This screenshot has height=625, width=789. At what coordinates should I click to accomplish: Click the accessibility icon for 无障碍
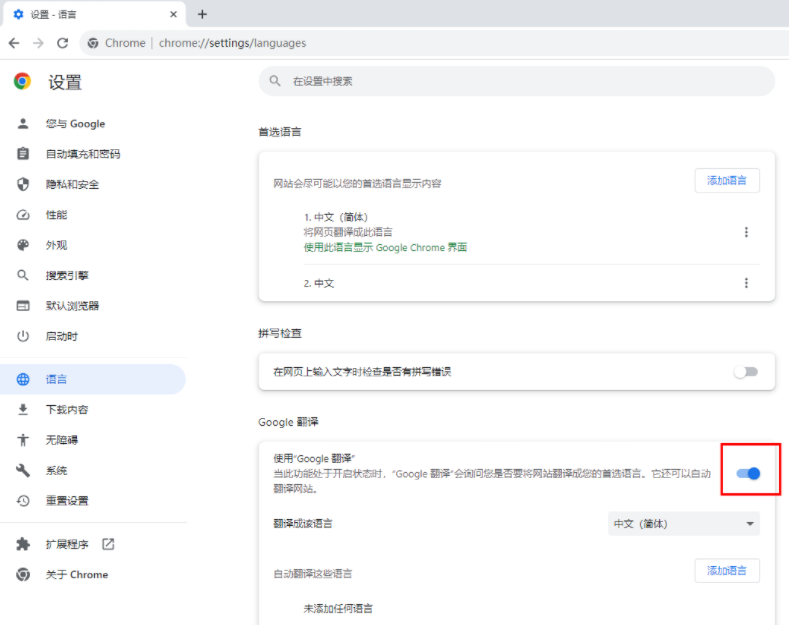(x=23, y=440)
